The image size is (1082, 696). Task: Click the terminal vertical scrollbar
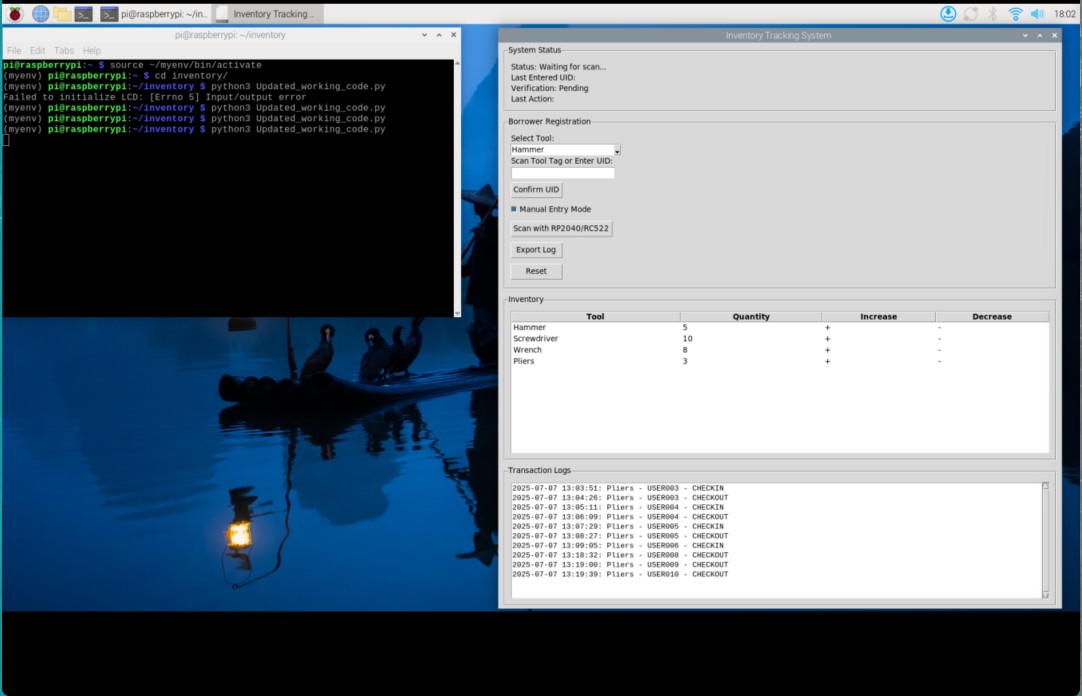tap(457, 188)
